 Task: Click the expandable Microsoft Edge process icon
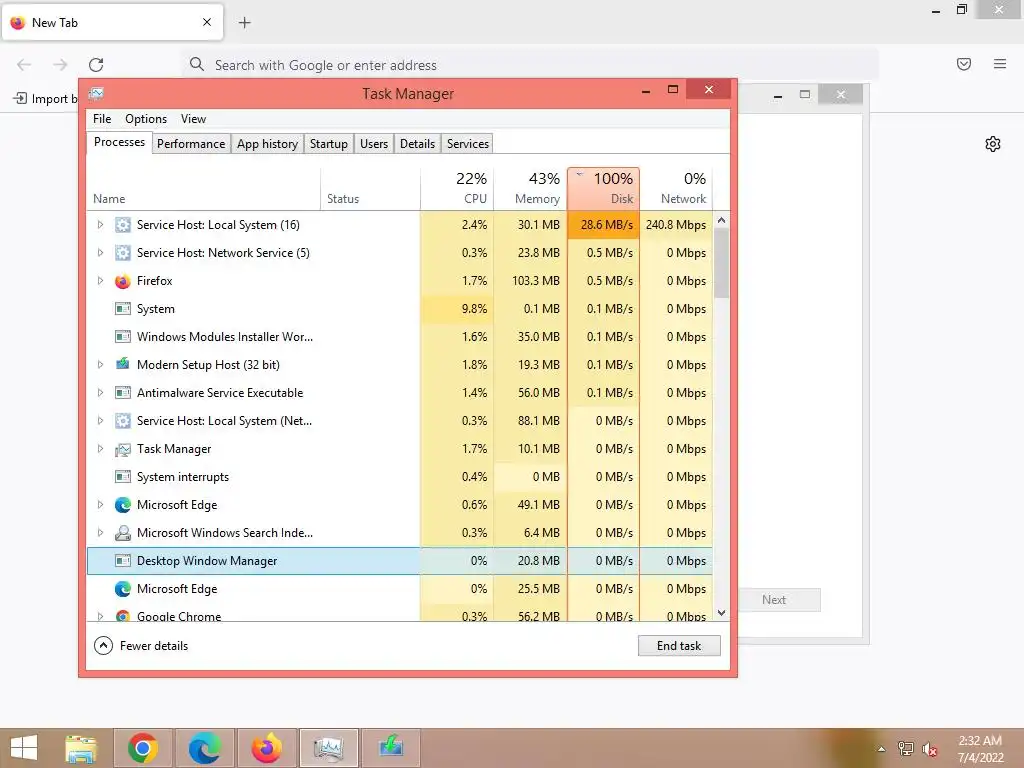pos(122,505)
